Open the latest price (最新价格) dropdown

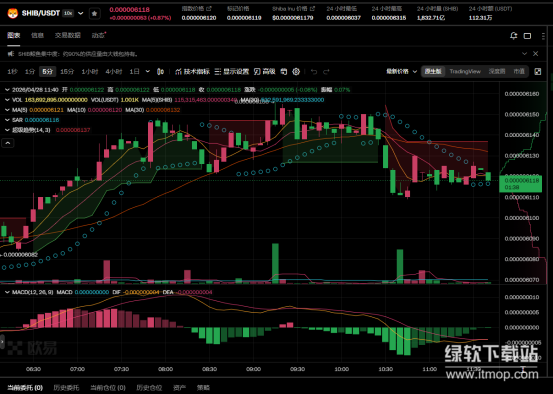point(401,72)
